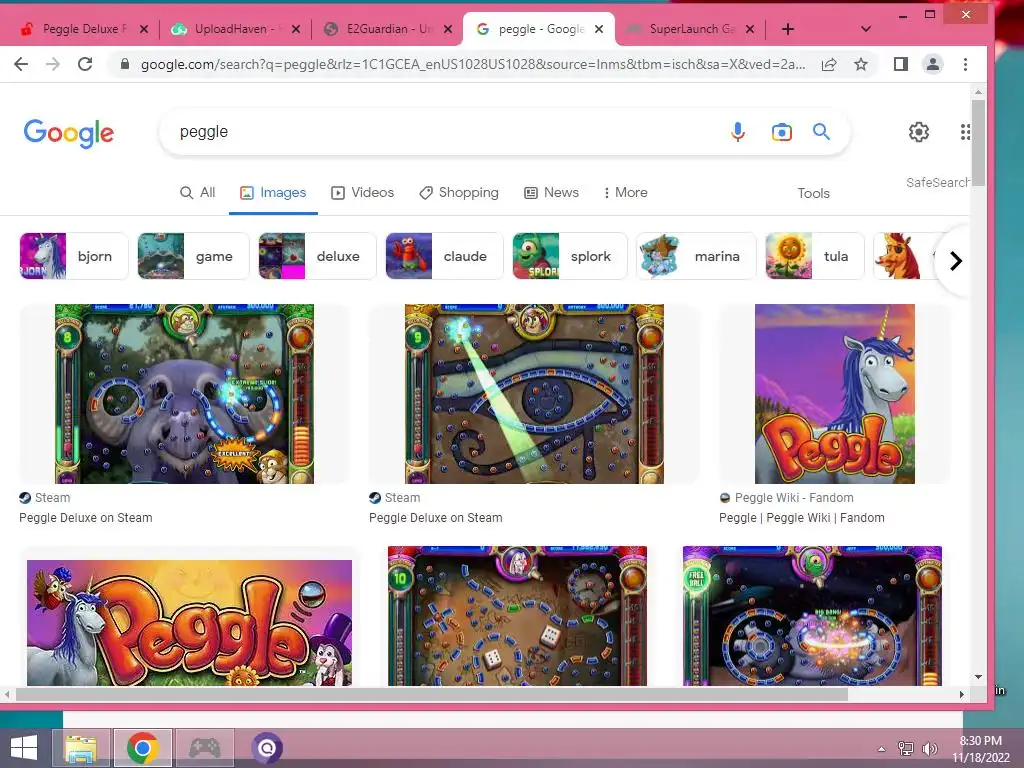1024x768 pixels.
Task: Filter images by marina chip
Action: [696, 256]
